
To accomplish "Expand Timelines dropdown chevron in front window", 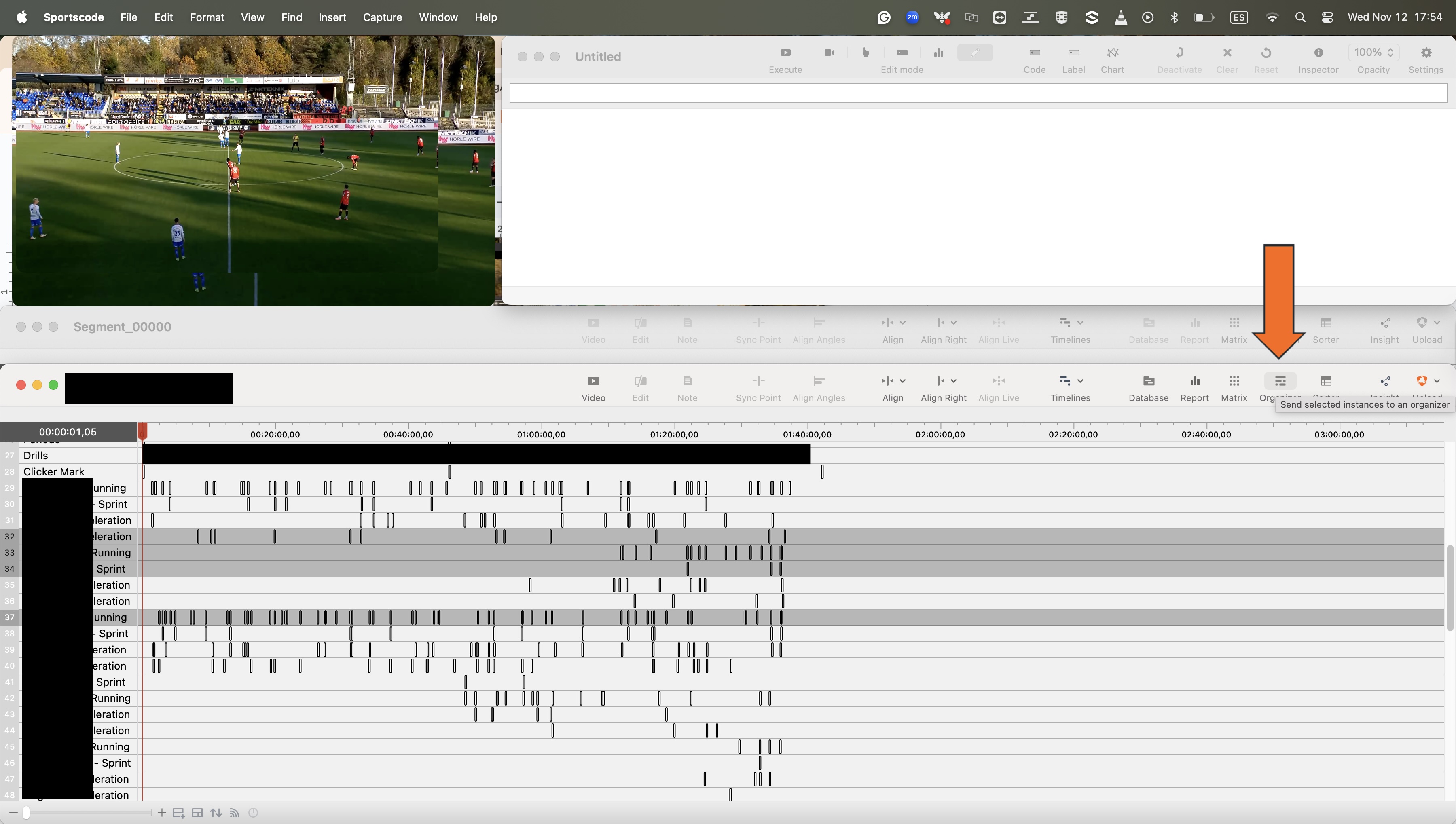I will pyautogui.click(x=1080, y=381).
